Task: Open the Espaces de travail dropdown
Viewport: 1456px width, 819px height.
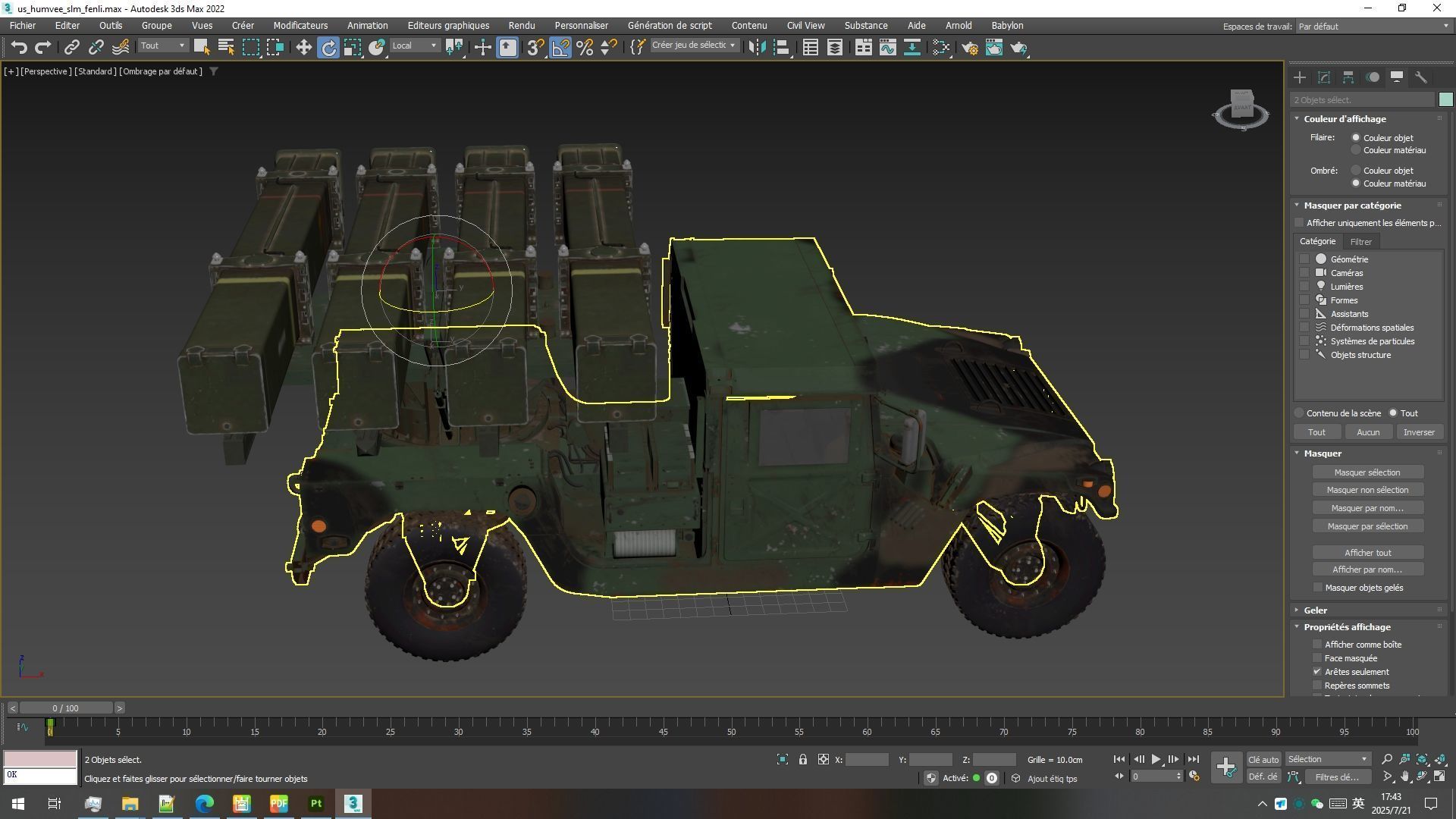Action: point(1372,27)
